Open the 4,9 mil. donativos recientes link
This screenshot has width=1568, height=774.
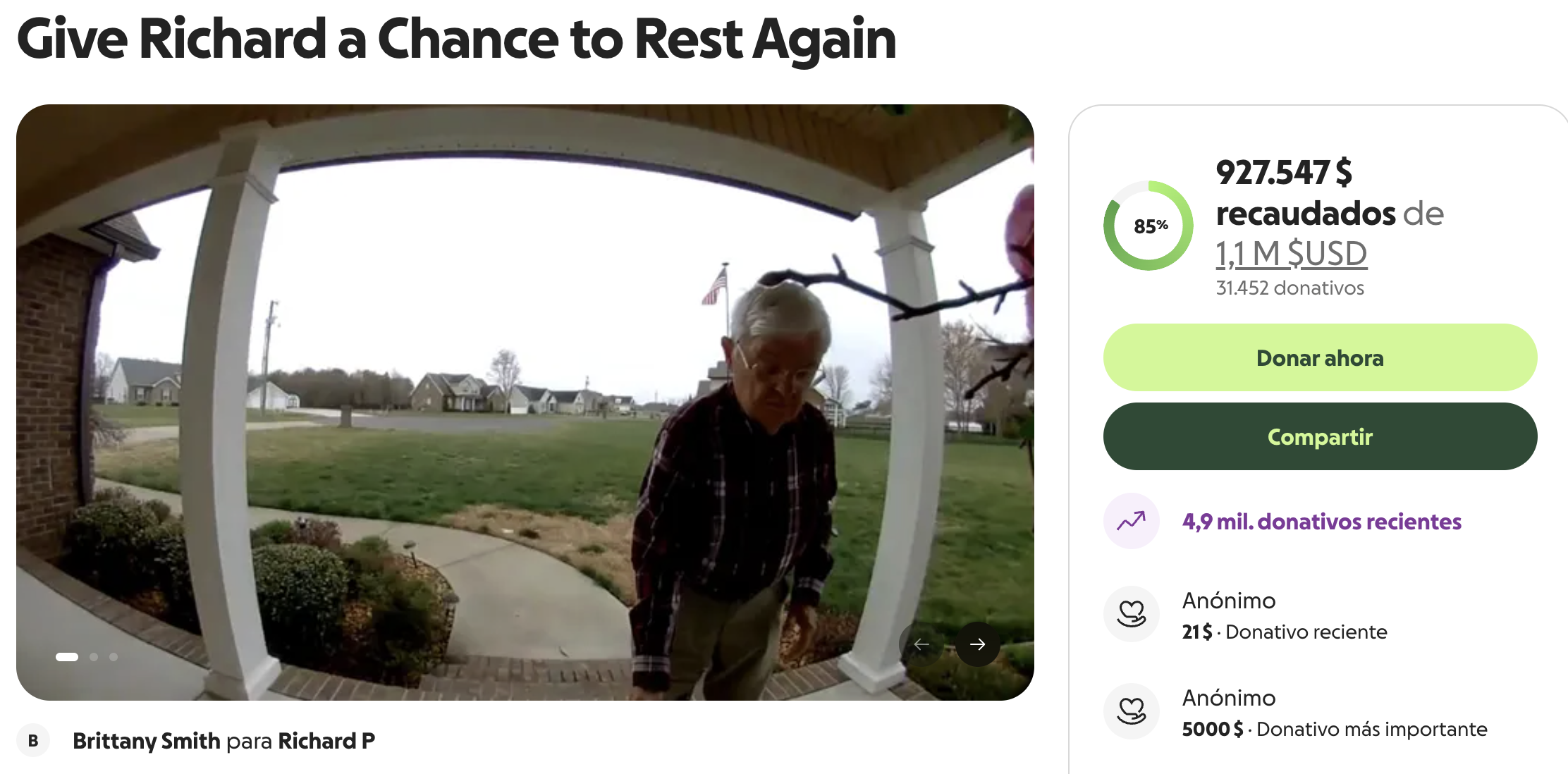(x=1321, y=522)
